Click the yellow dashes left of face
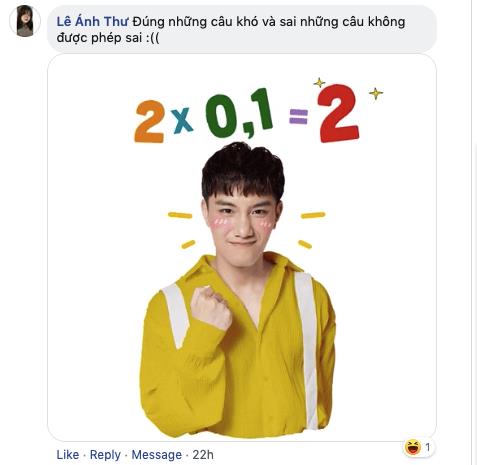The height and width of the screenshot is (465, 477). [x=184, y=230]
